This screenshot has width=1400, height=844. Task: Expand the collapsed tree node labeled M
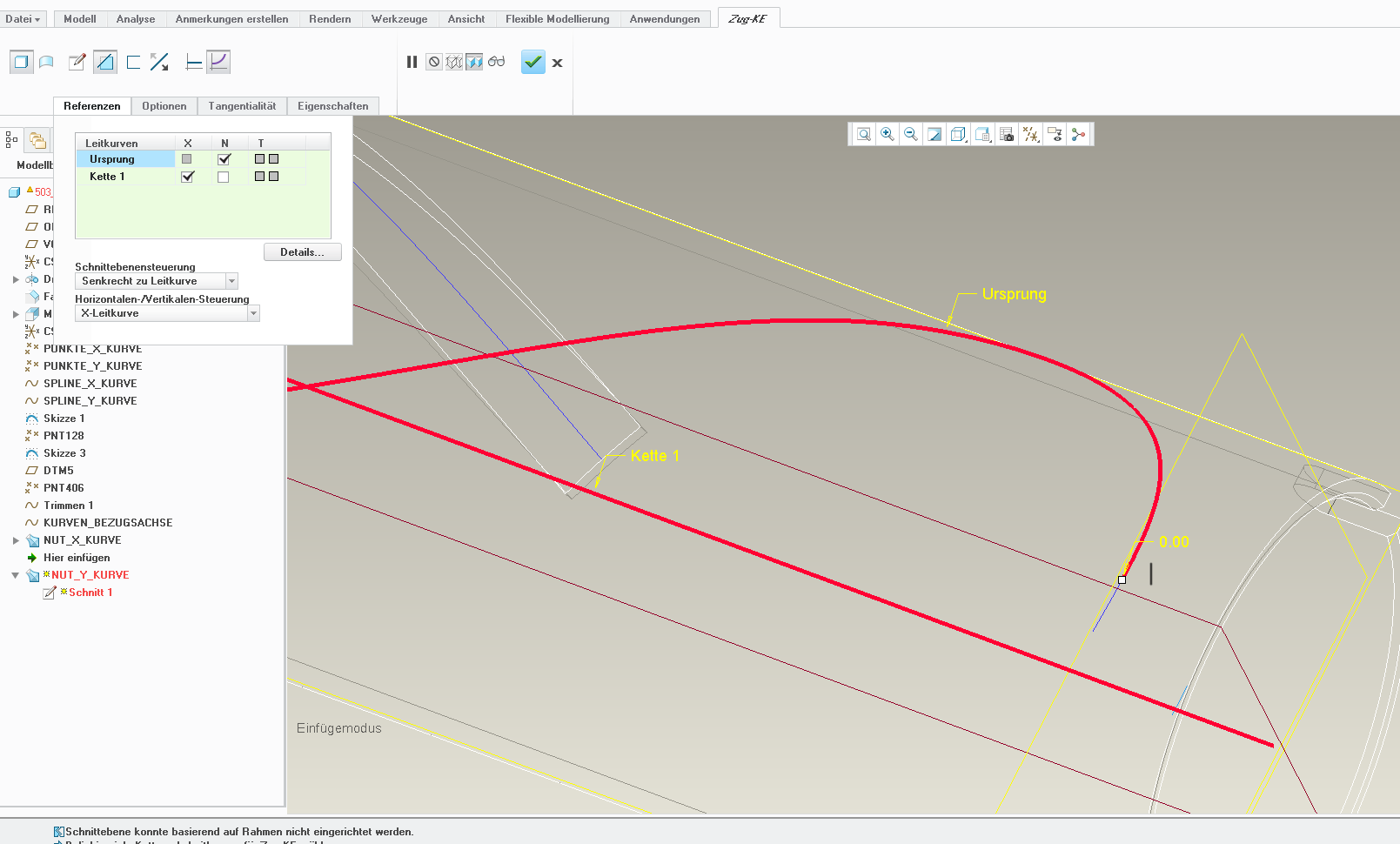[x=16, y=314]
